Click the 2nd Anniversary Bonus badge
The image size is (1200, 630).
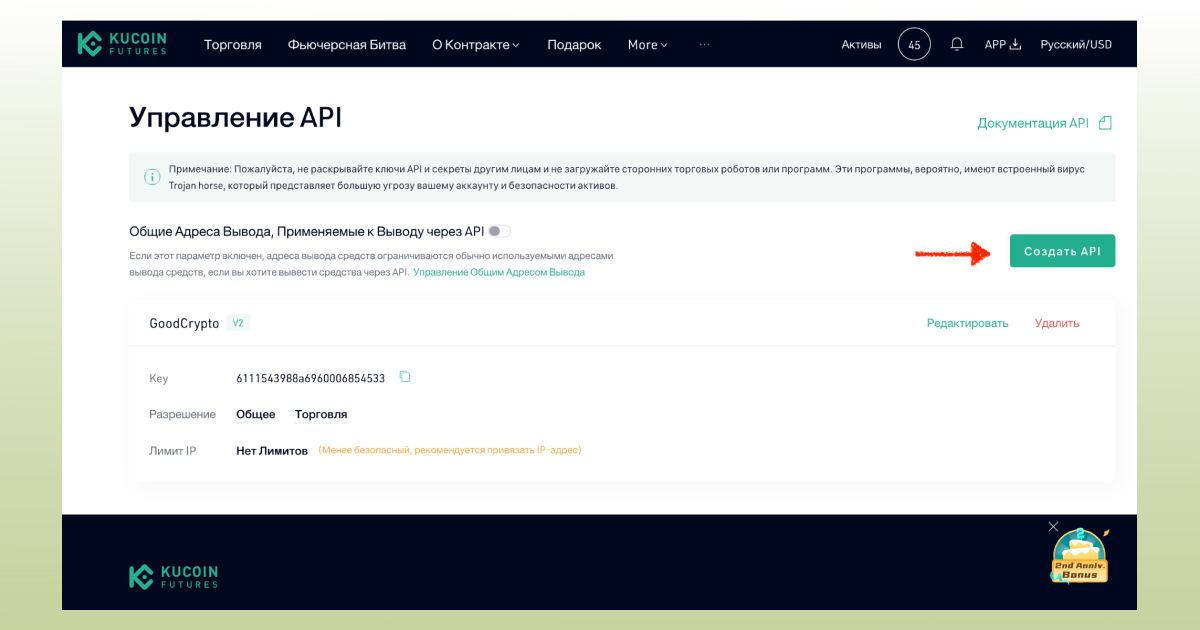(x=1080, y=556)
